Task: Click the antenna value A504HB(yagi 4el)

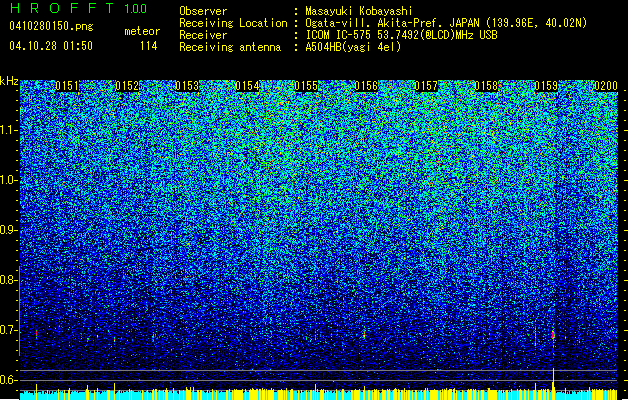Action: point(353,47)
